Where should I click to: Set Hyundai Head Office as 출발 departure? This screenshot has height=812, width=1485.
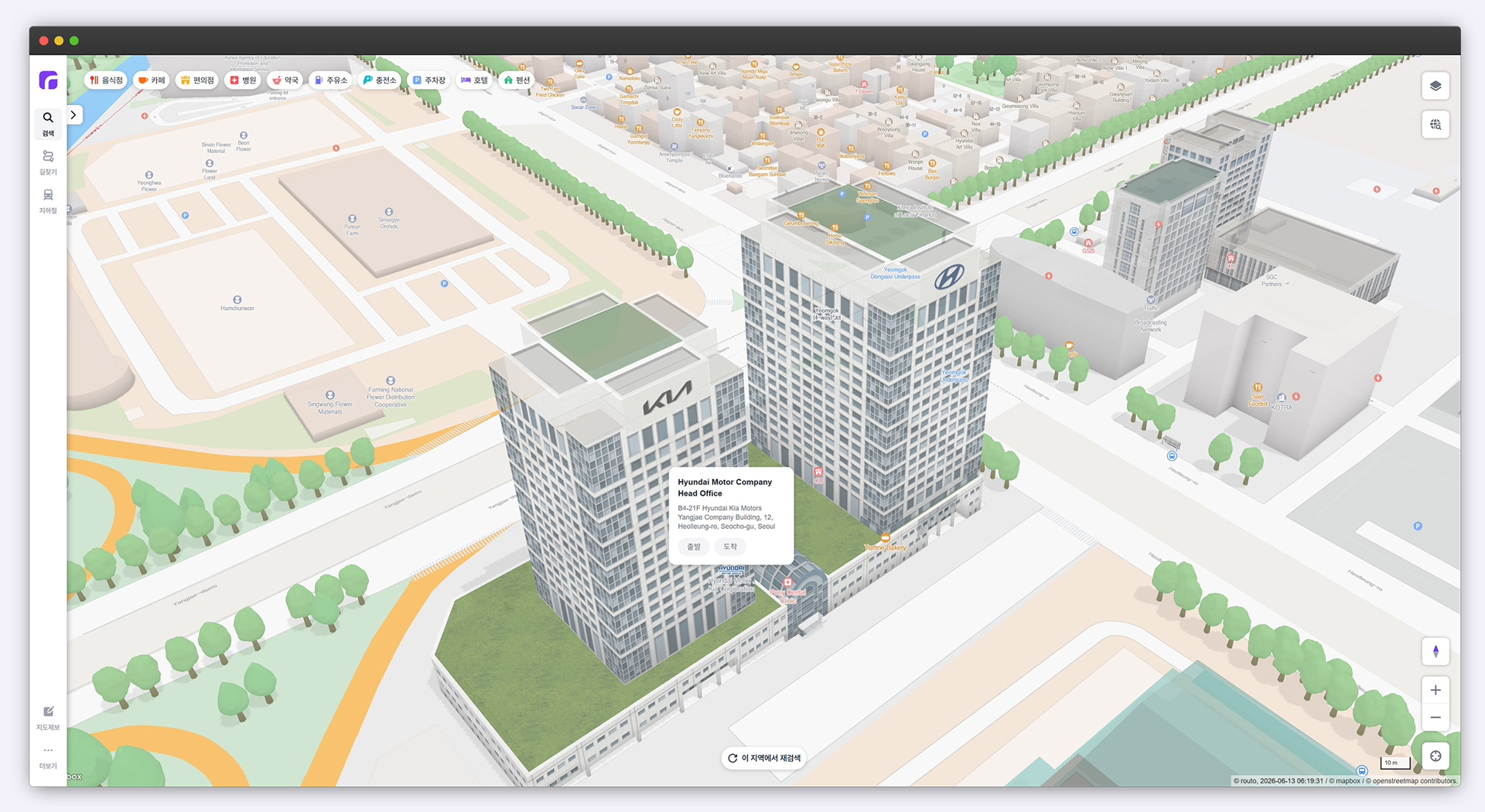pyautogui.click(x=694, y=547)
